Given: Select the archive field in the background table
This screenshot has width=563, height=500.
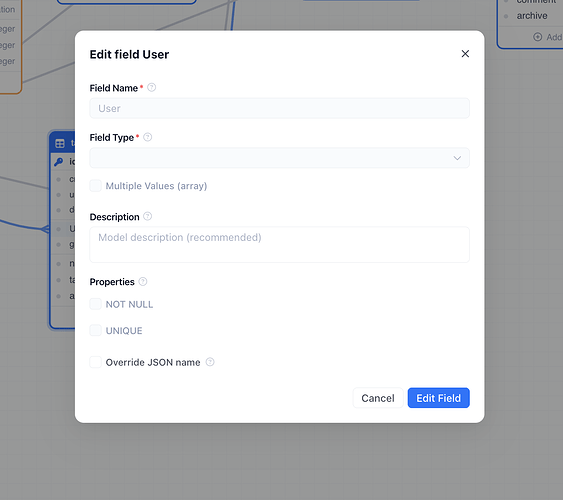Looking at the screenshot, I should click(x=532, y=16).
